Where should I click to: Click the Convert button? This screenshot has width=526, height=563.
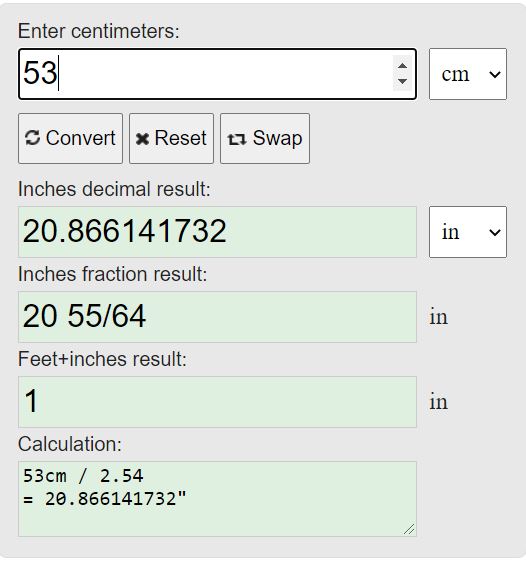[x=70, y=139]
